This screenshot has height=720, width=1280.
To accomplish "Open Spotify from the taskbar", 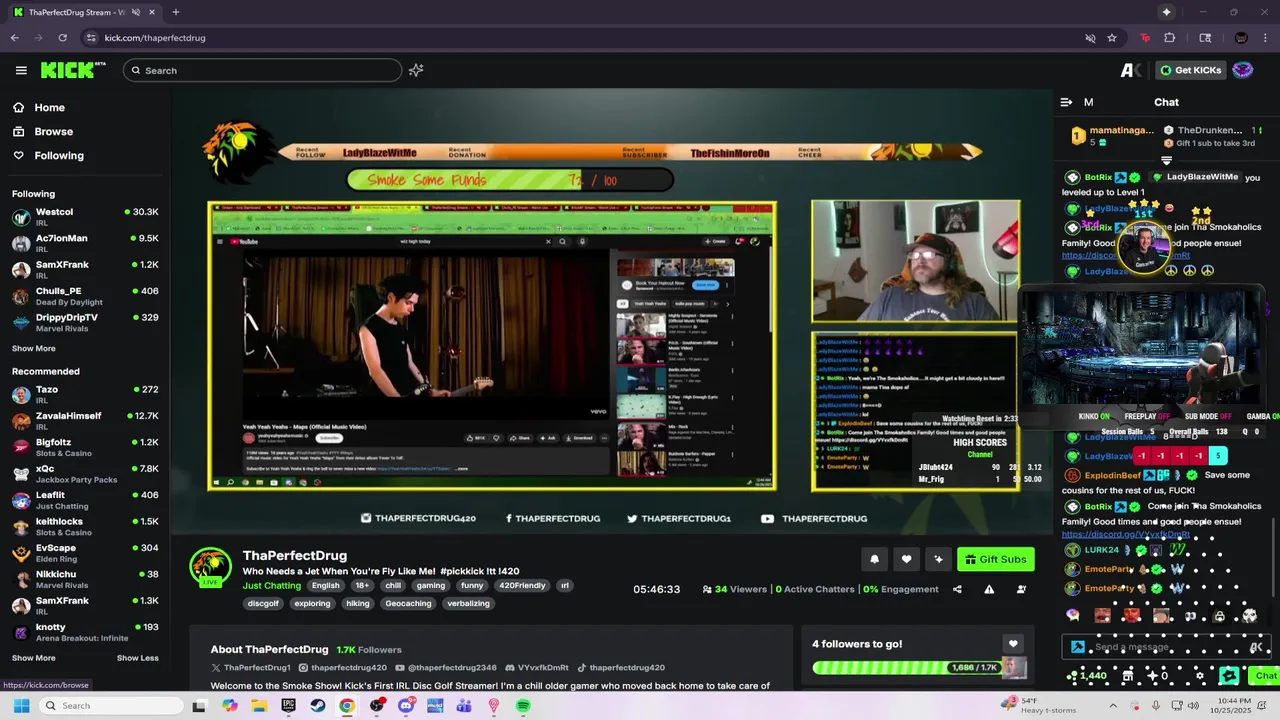I will click(x=523, y=706).
